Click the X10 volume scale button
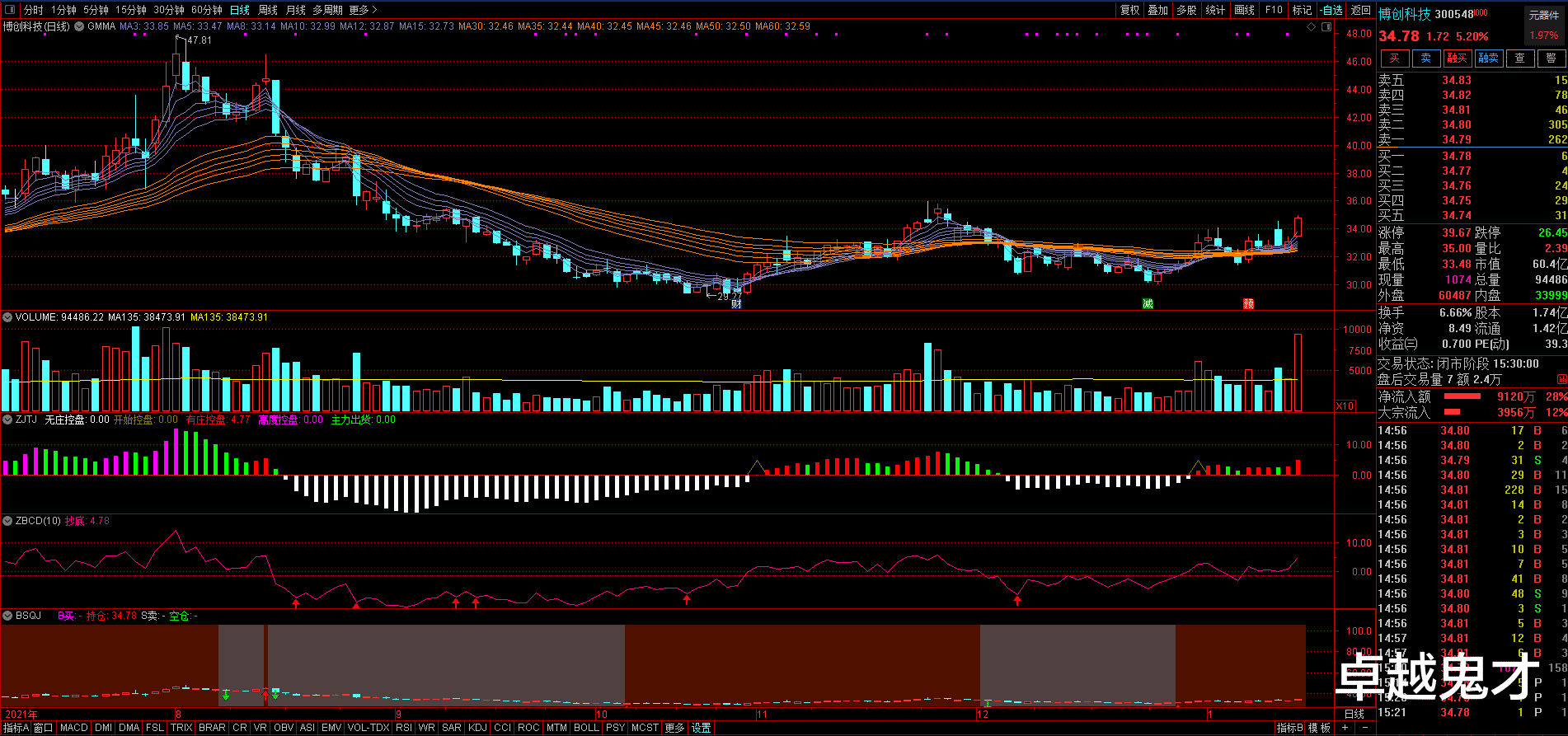 click(x=1345, y=406)
